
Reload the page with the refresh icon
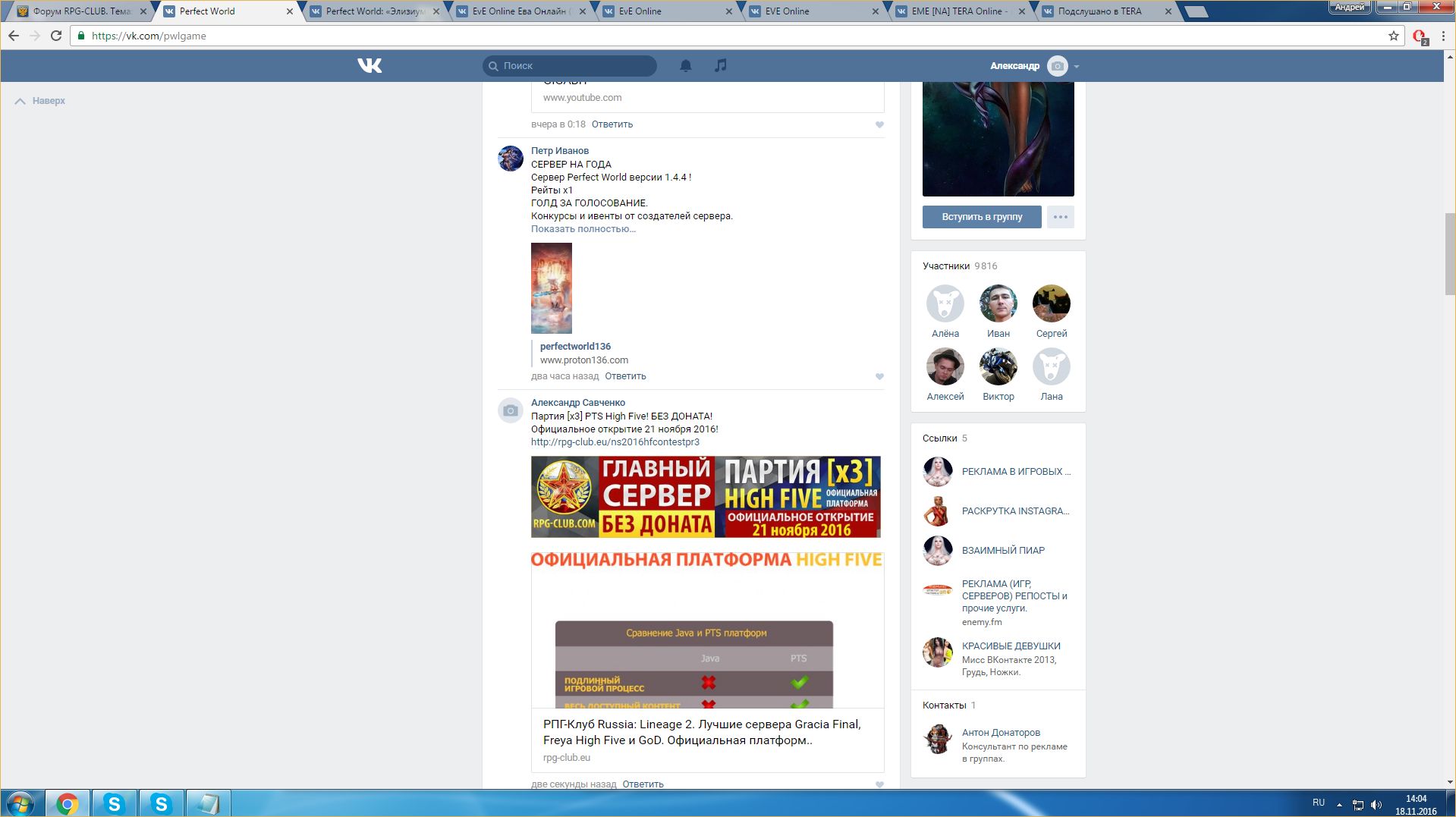tap(56, 36)
